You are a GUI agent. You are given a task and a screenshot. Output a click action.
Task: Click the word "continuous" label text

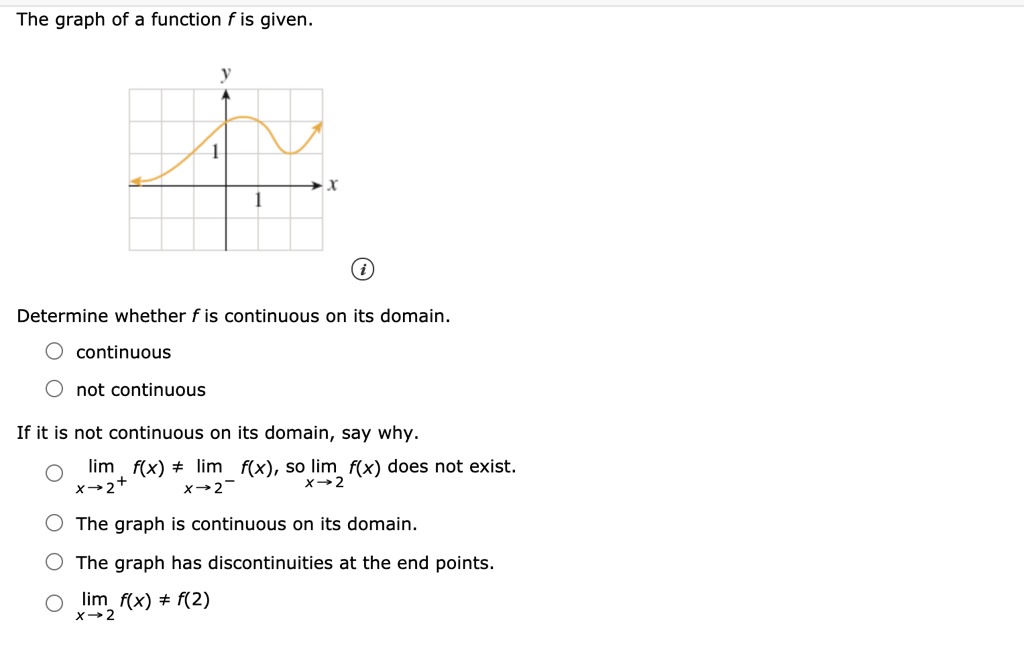pos(124,351)
